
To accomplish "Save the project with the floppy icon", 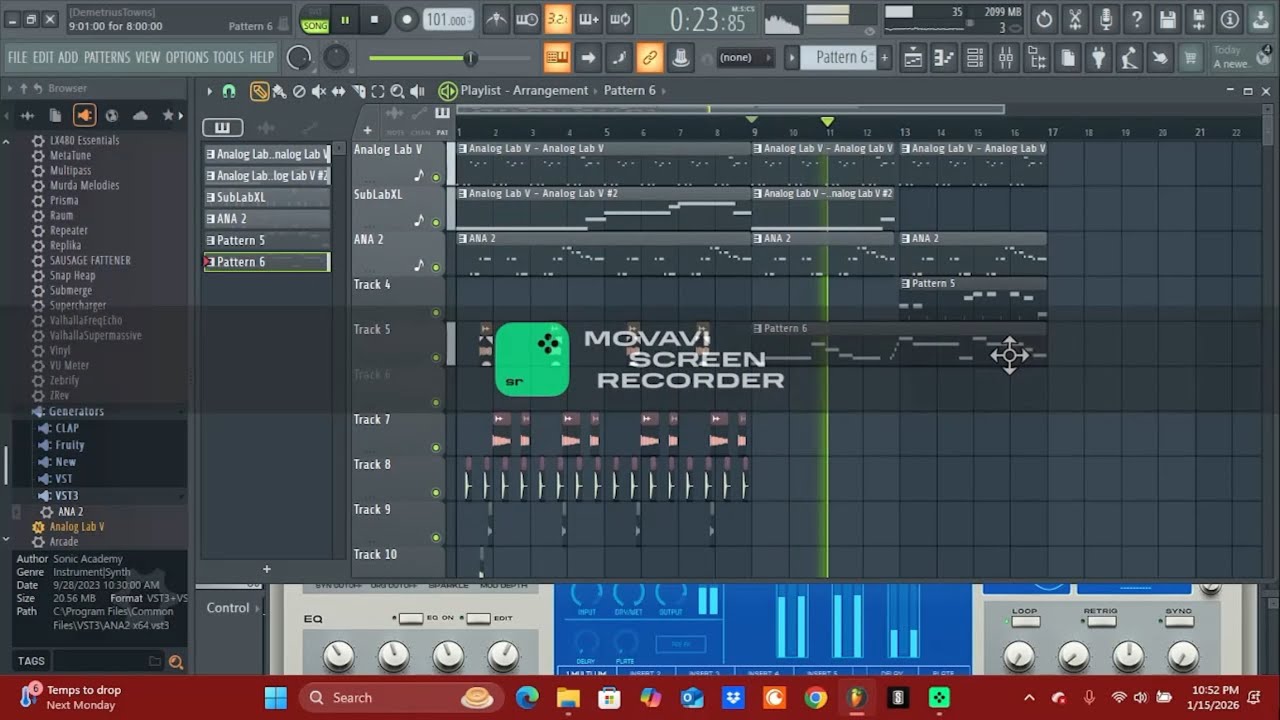I will [x=1168, y=19].
